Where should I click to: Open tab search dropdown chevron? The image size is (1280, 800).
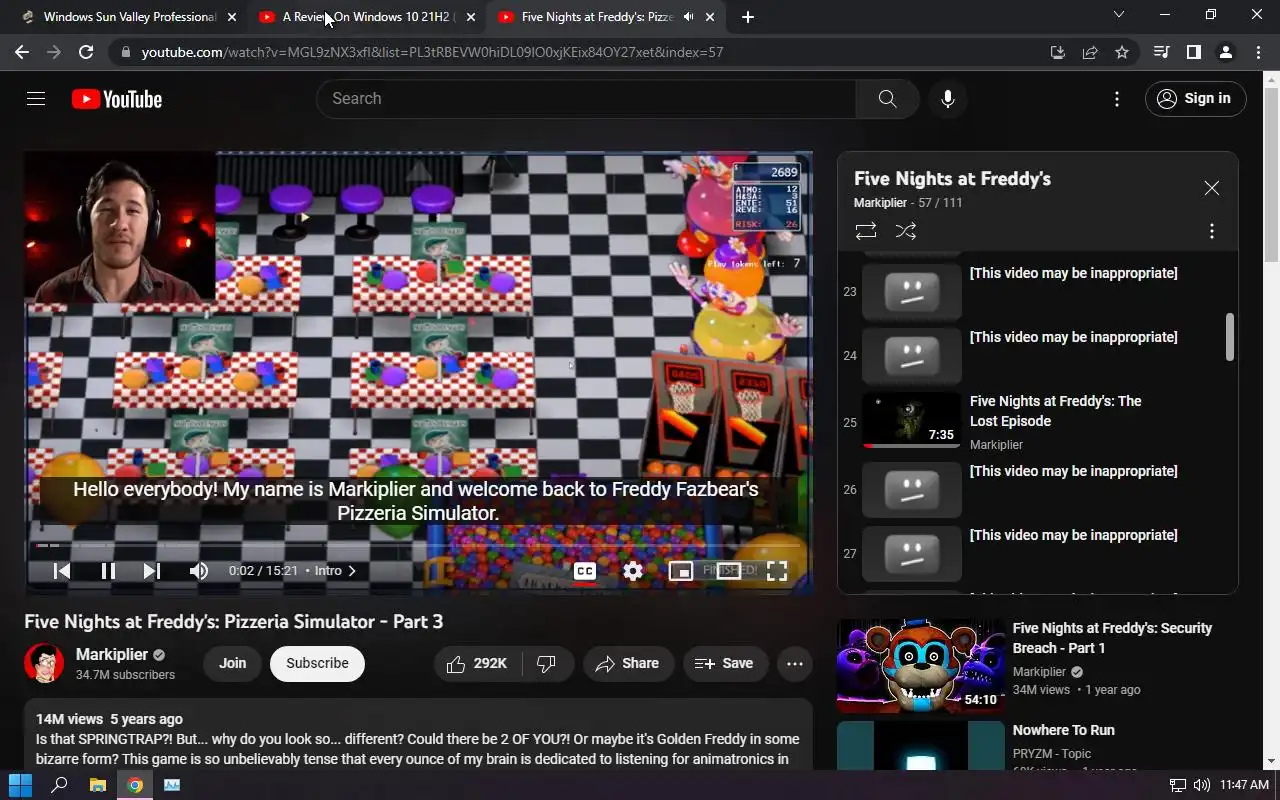pyautogui.click(x=1119, y=15)
